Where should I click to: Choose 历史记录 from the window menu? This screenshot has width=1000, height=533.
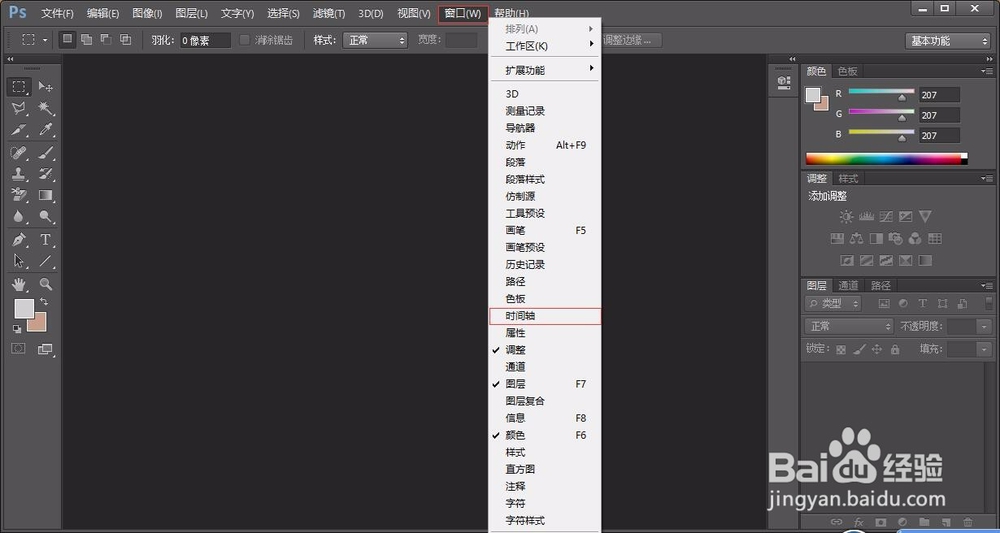(x=545, y=265)
